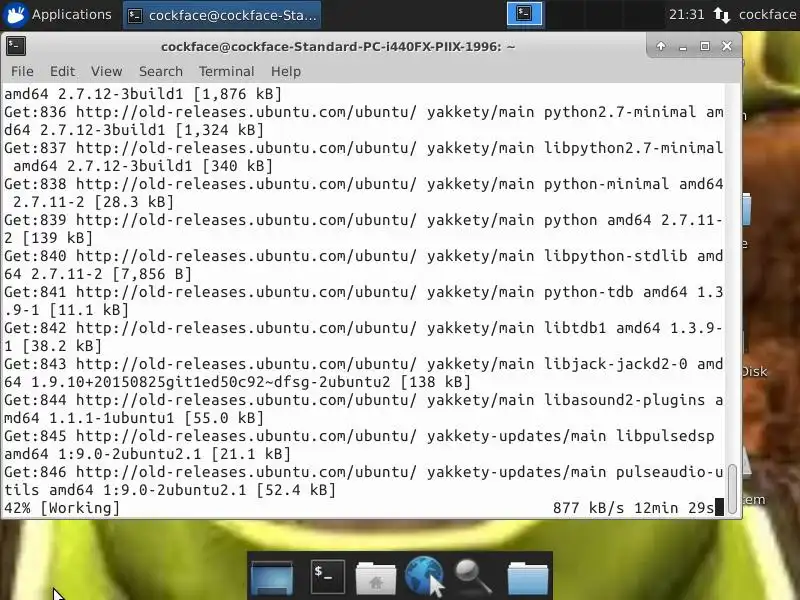The image size is (800, 600).
Task: Open the home file manager dock icon
Action: coord(376,578)
